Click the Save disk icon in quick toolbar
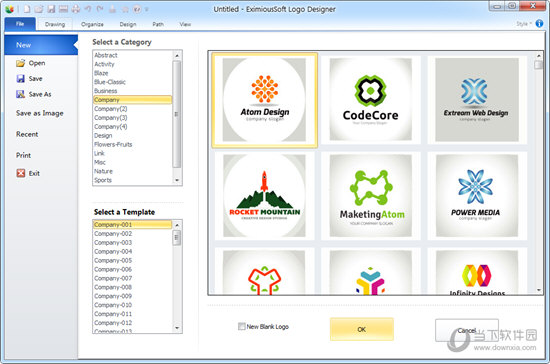 [x=51, y=9]
